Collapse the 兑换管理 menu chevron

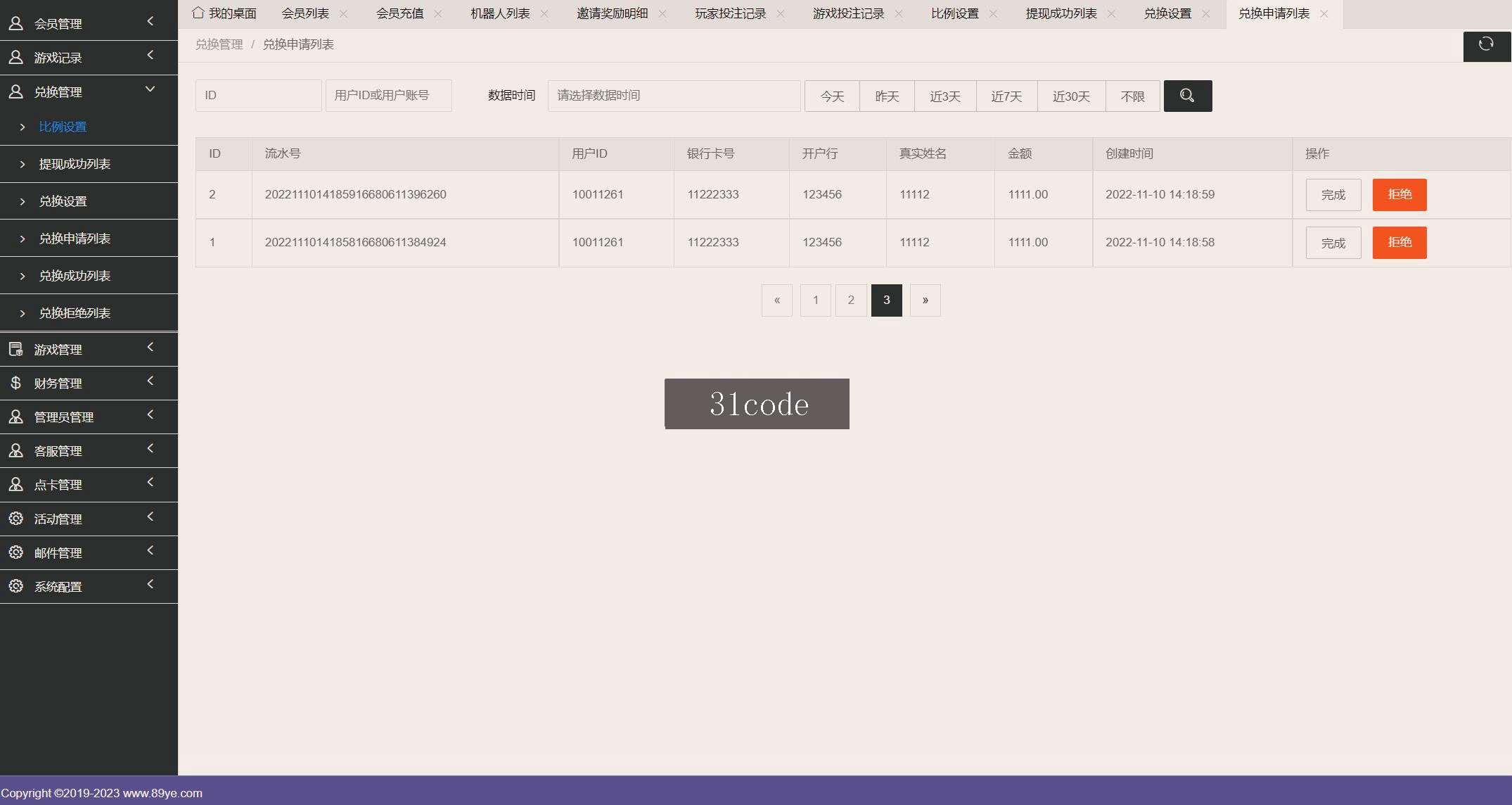[150, 89]
